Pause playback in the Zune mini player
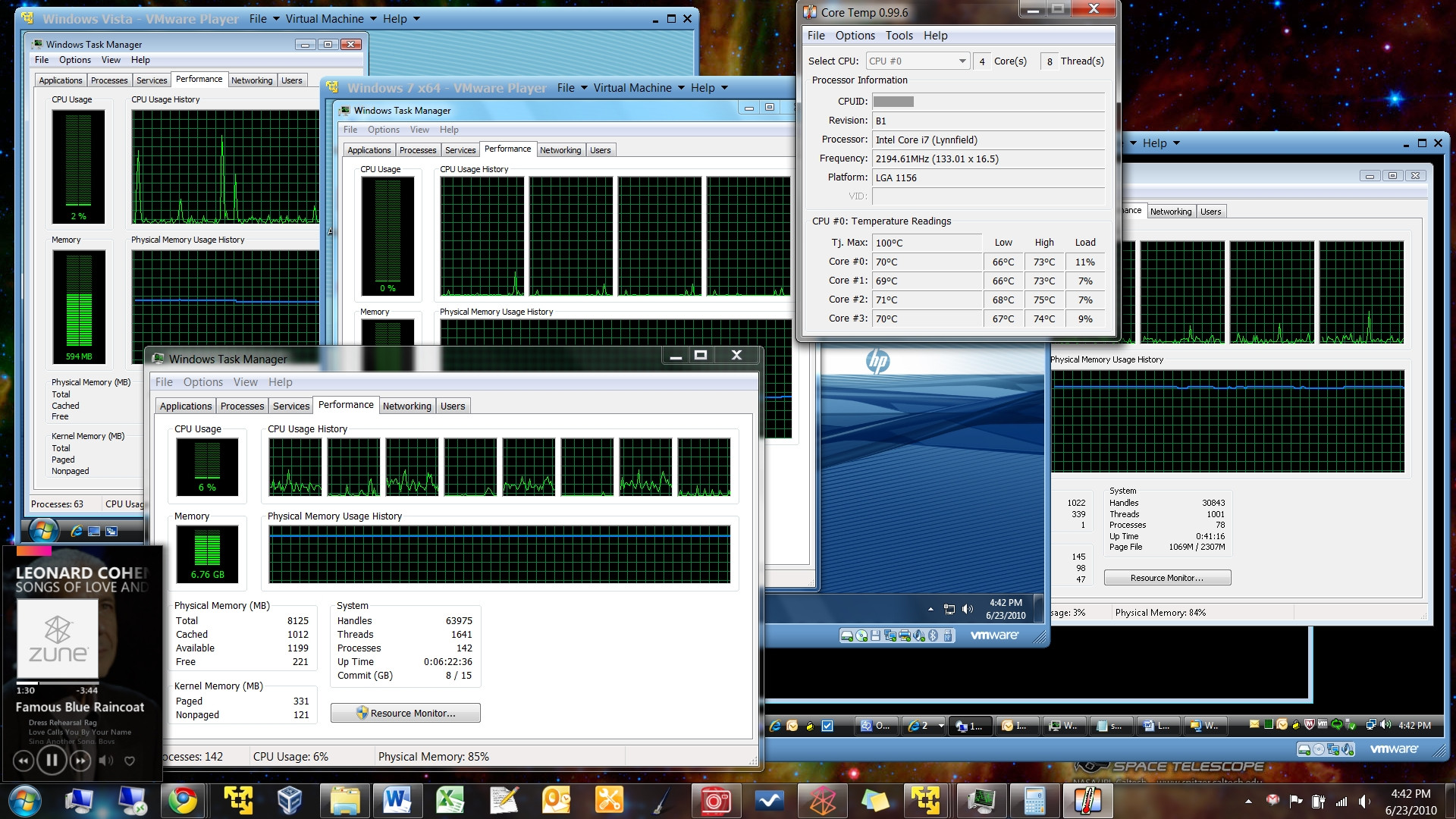 coord(52,760)
